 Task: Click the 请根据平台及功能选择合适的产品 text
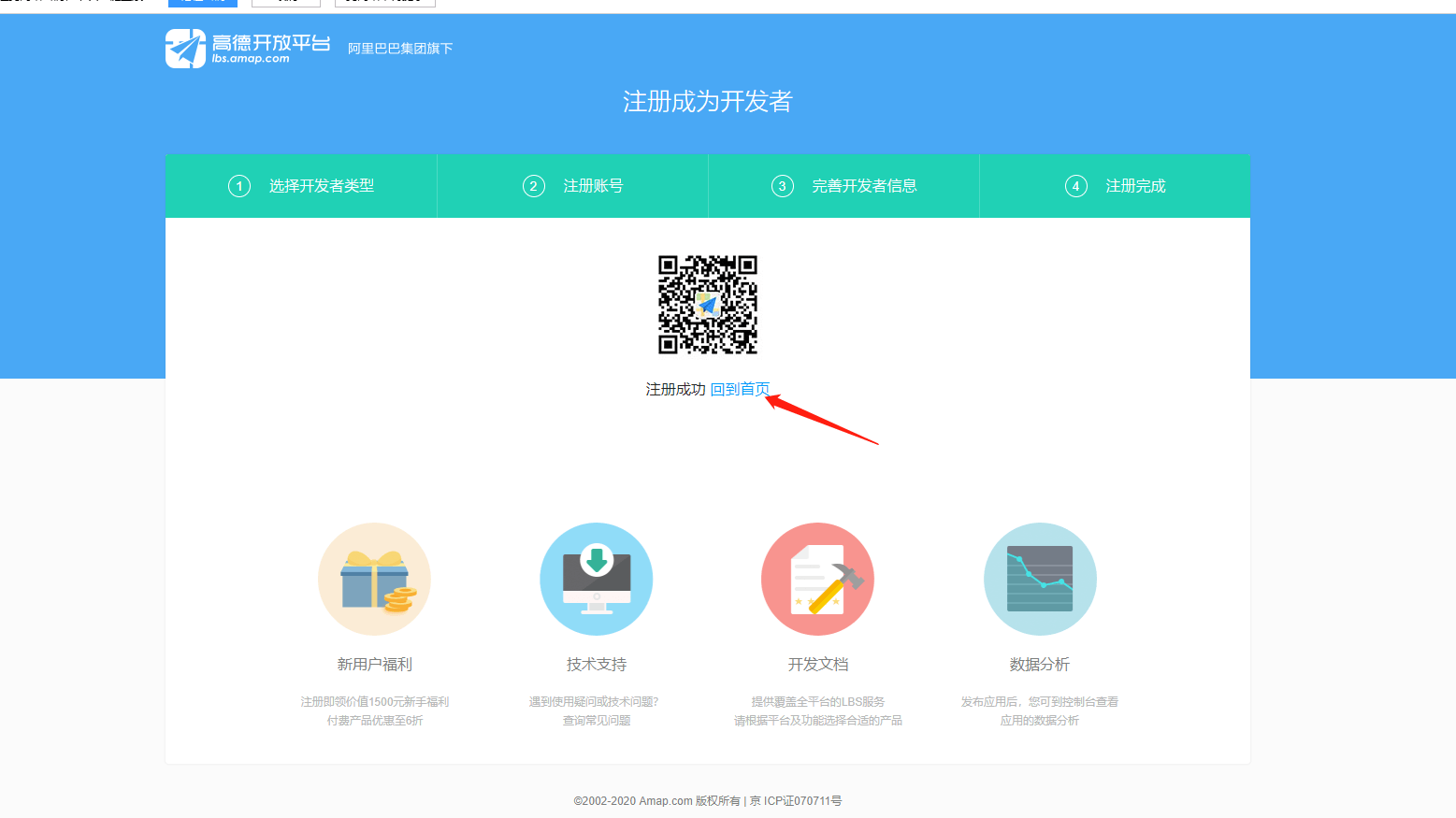coord(818,720)
